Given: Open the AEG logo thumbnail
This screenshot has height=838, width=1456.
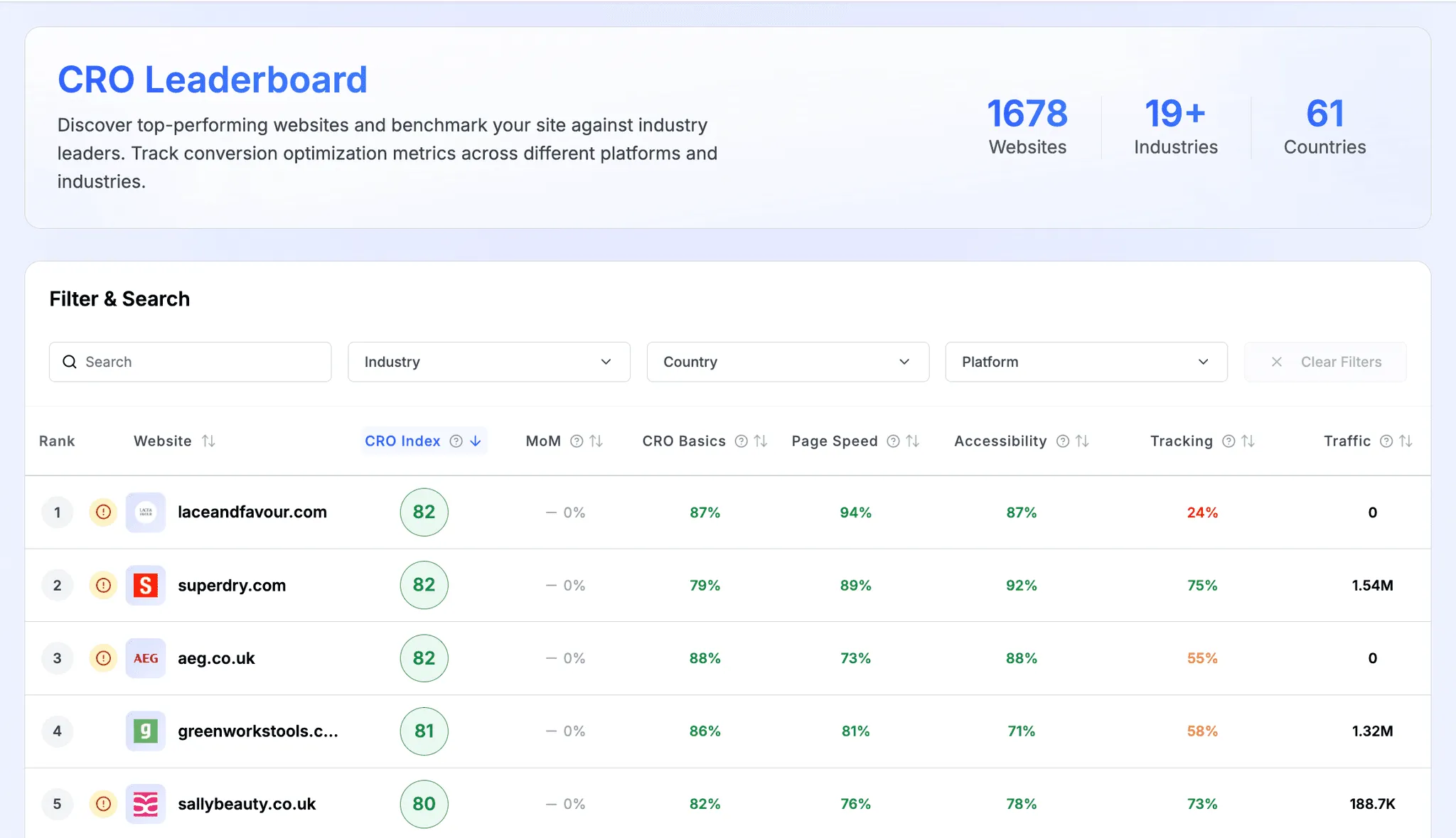Looking at the screenshot, I should 146,658.
